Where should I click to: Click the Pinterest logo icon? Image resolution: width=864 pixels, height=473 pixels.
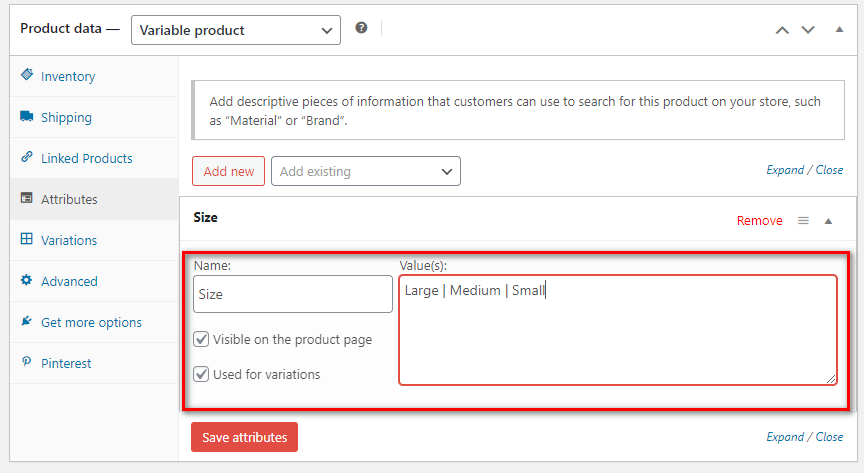[x=26, y=362]
